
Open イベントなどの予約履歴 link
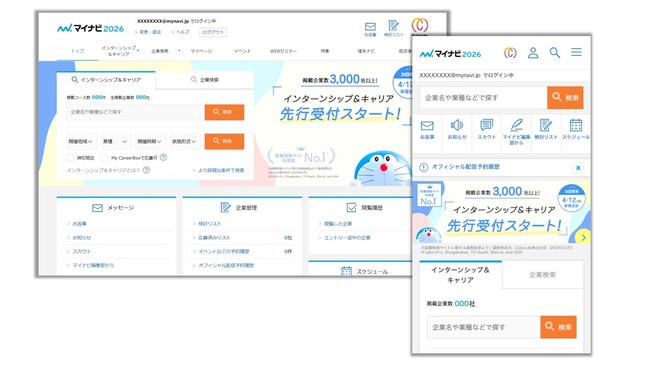pyautogui.click(x=223, y=251)
